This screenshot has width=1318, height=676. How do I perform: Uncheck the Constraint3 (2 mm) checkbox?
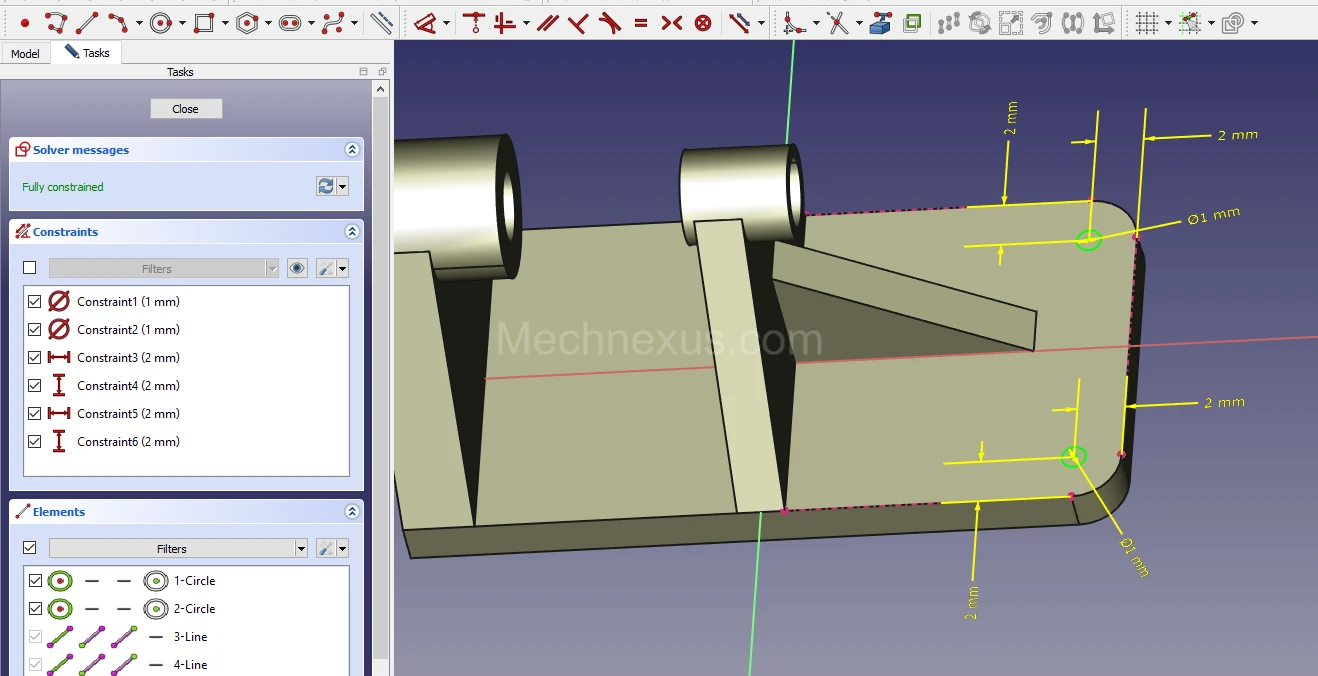coord(35,357)
